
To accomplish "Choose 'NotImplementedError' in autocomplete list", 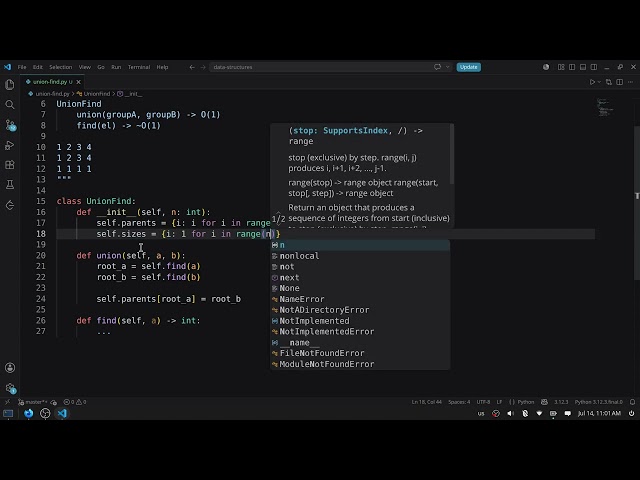I will (360, 331).
